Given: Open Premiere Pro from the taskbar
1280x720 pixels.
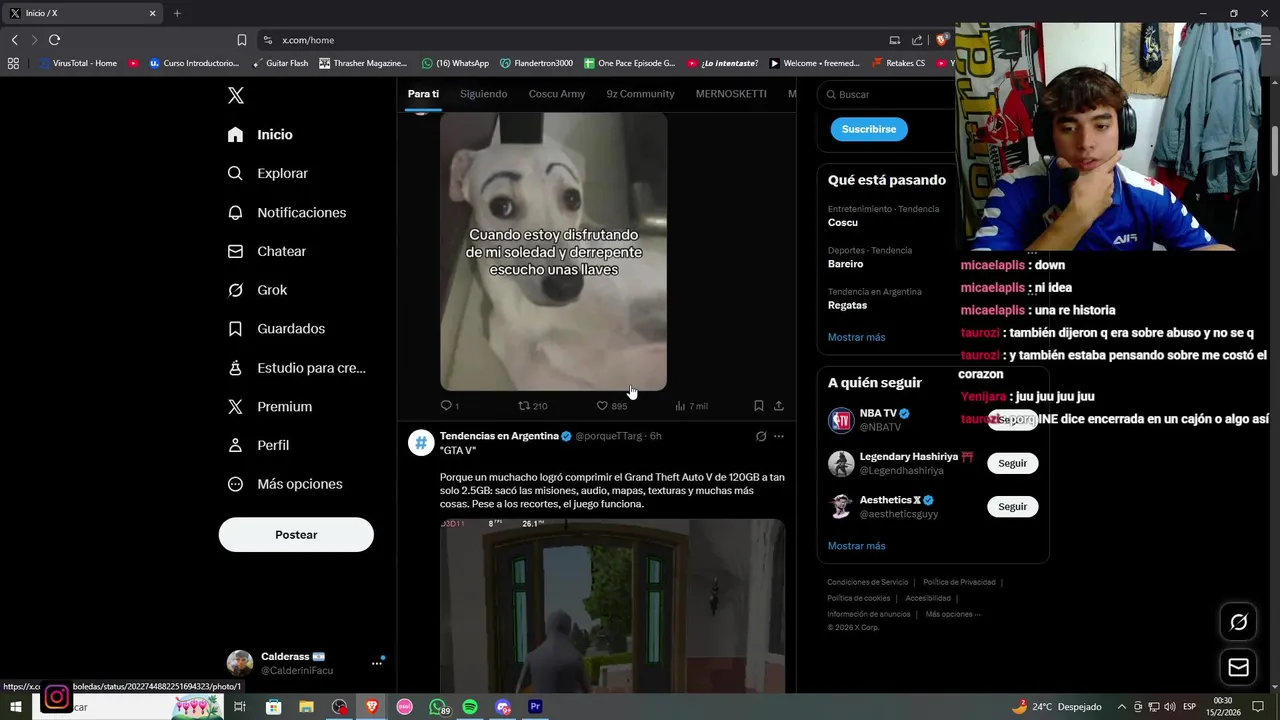Looking at the screenshot, I should coord(535,707).
